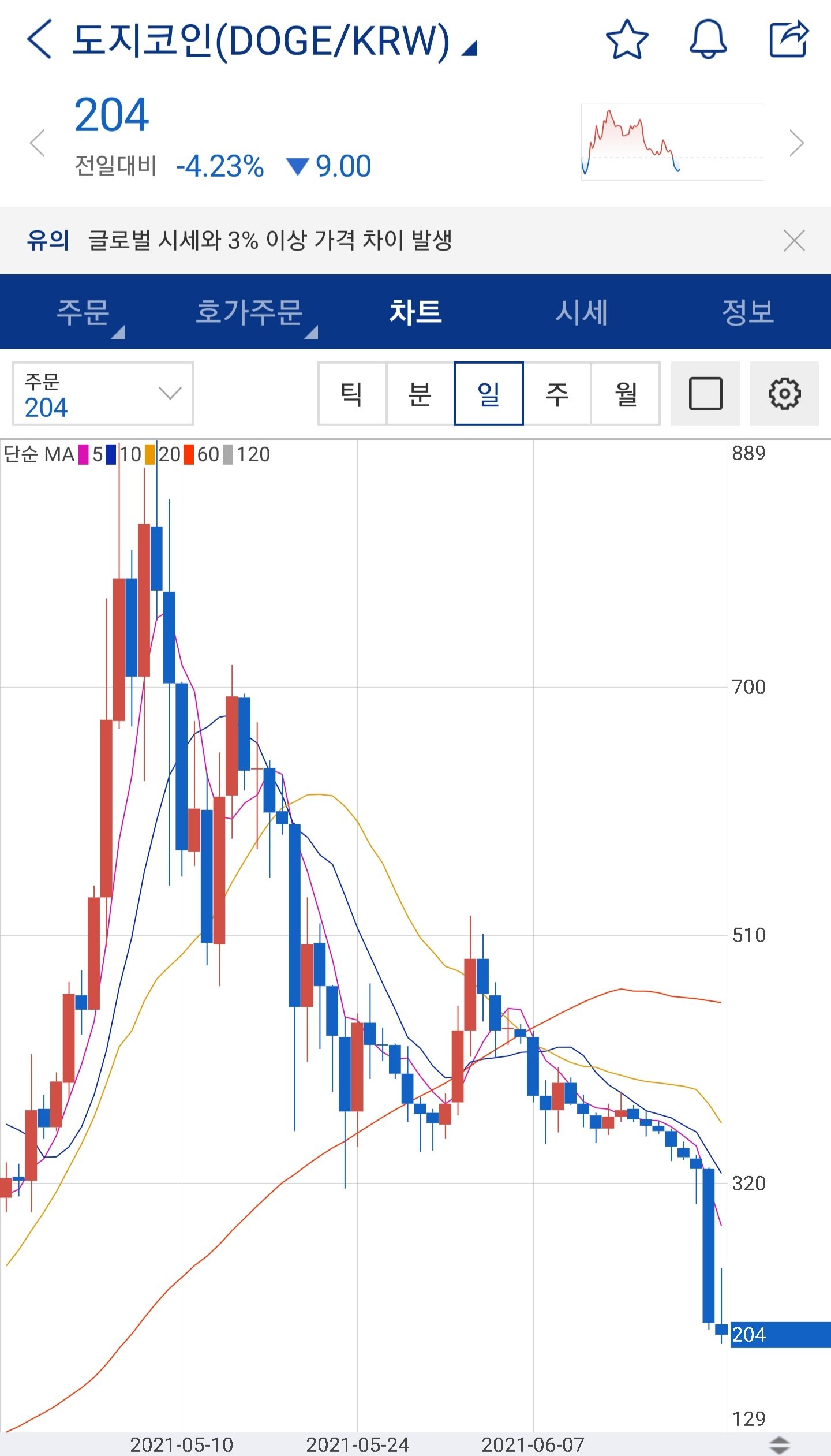Click the 2021-05-24 date axis label

click(x=357, y=1445)
